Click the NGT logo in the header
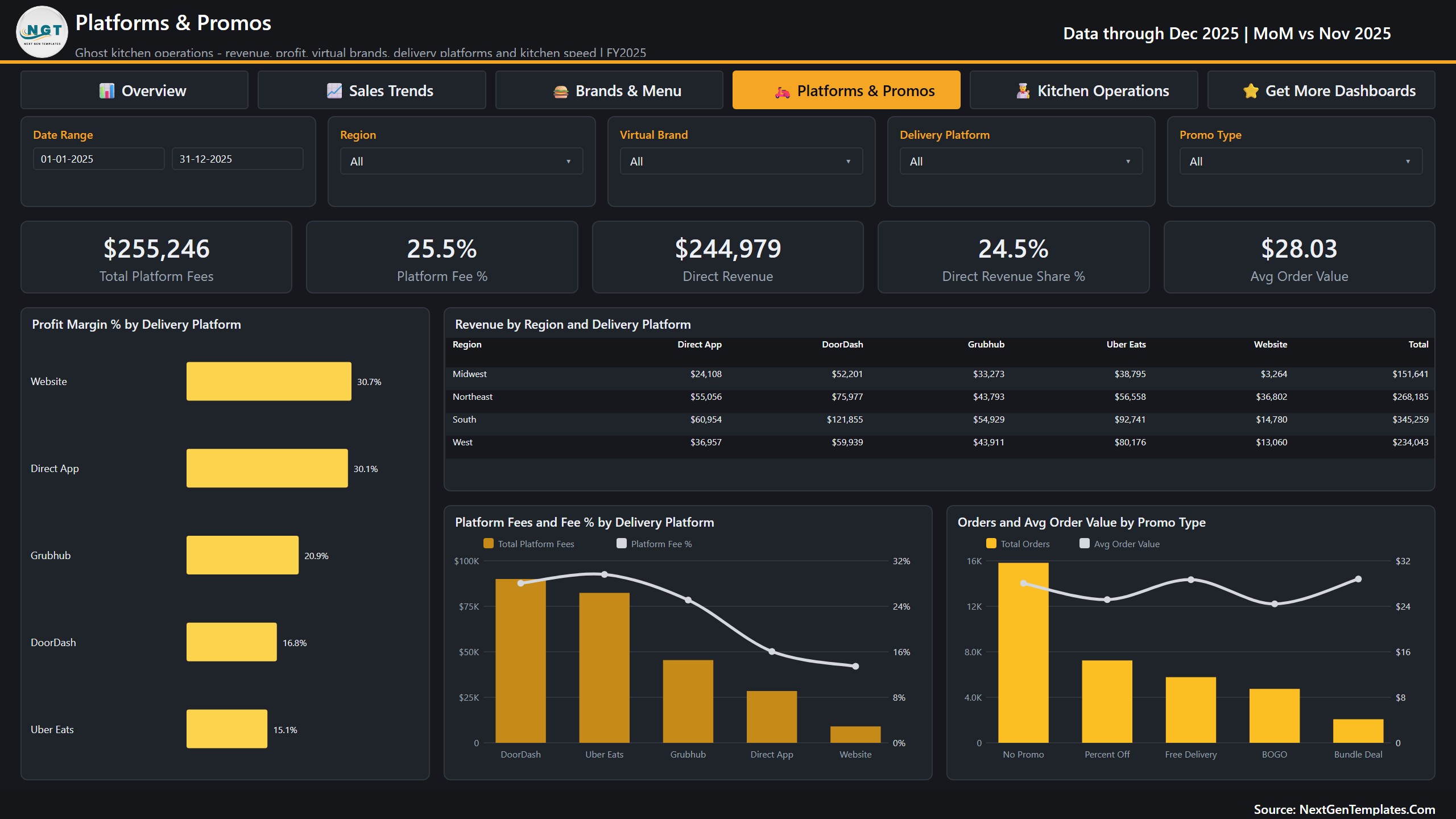Screen dimensions: 1456x819 (42, 32)
